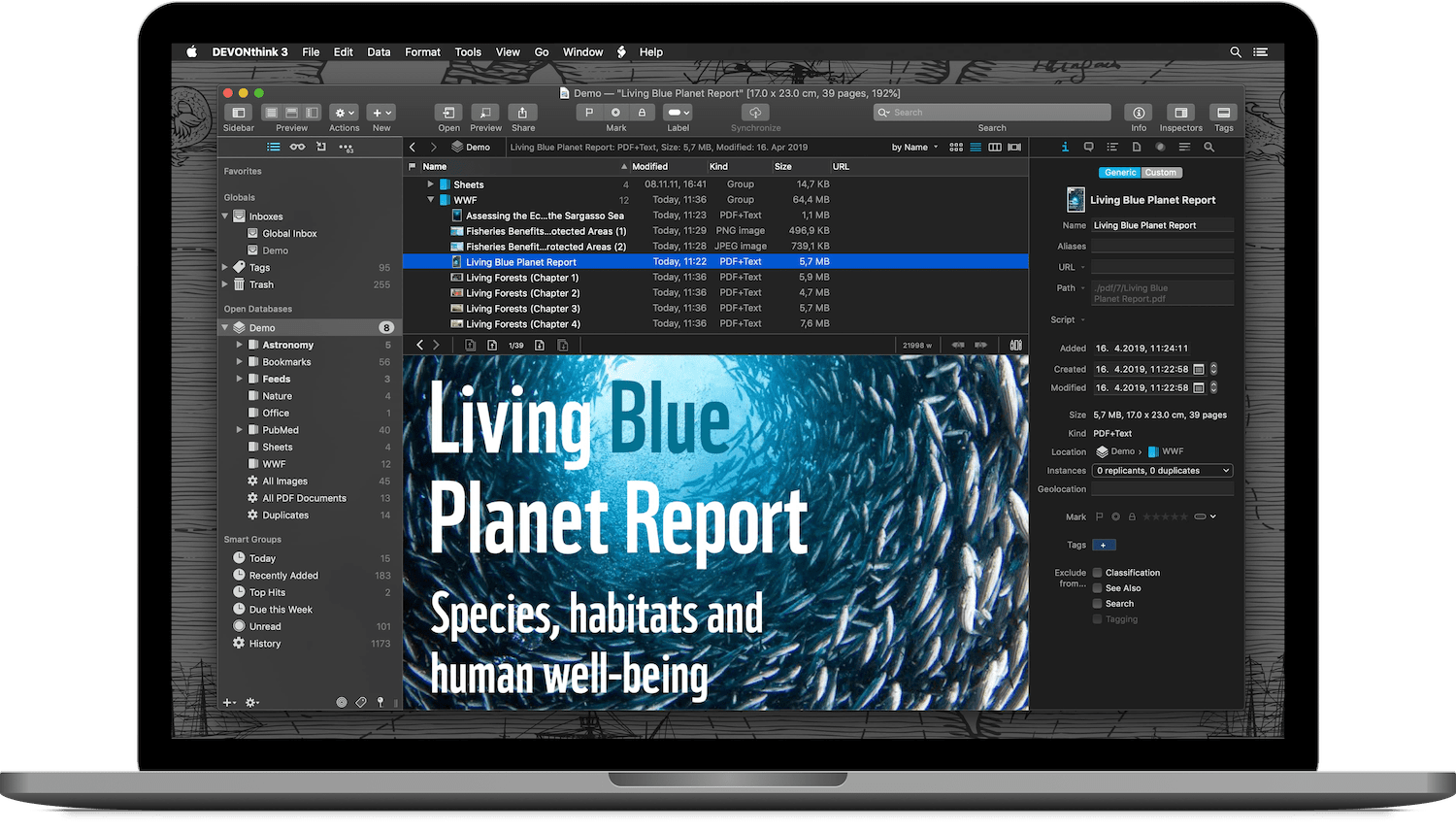Click the Synchronize cloud icon

click(755, 113)
